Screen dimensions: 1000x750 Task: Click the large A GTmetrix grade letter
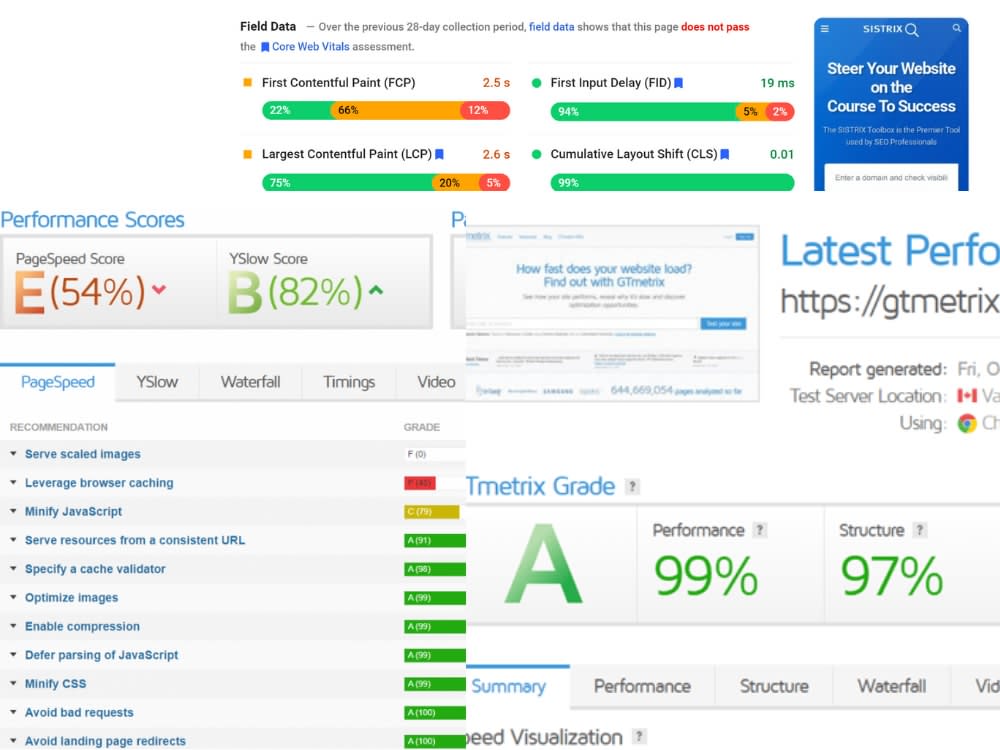(543, 564)
